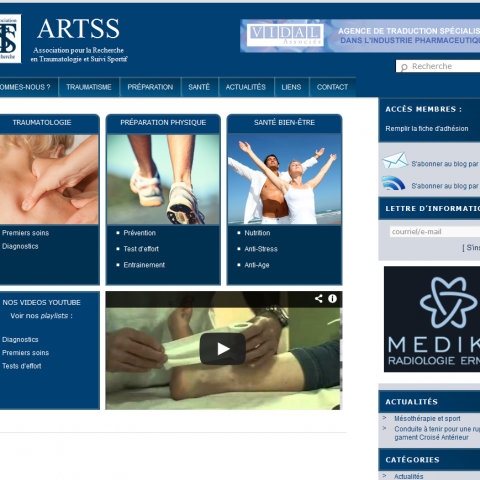Screen dimensions: 480x480
Task: Open the Préparation menu
Action: [x=150, y=87]
